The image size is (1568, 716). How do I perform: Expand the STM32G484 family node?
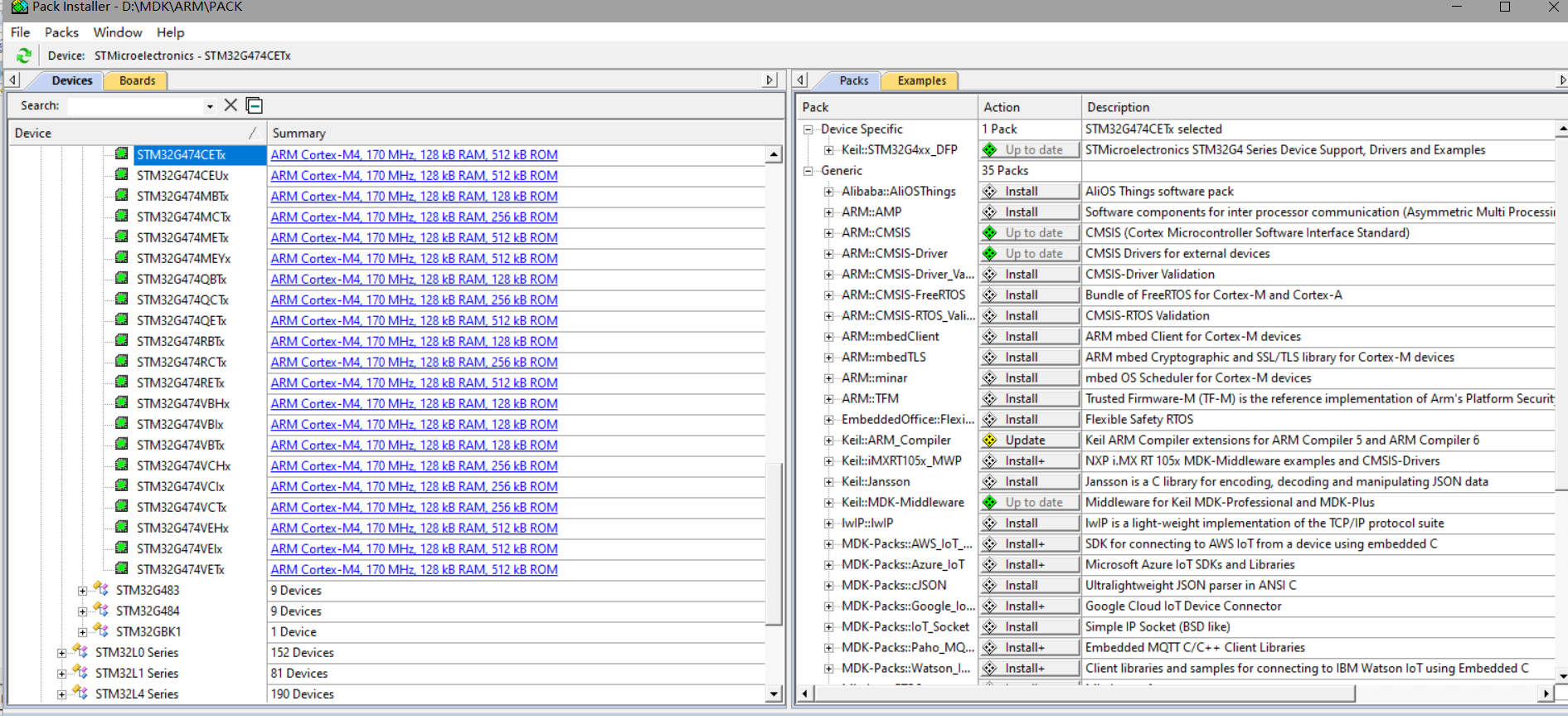pos(82,611)
